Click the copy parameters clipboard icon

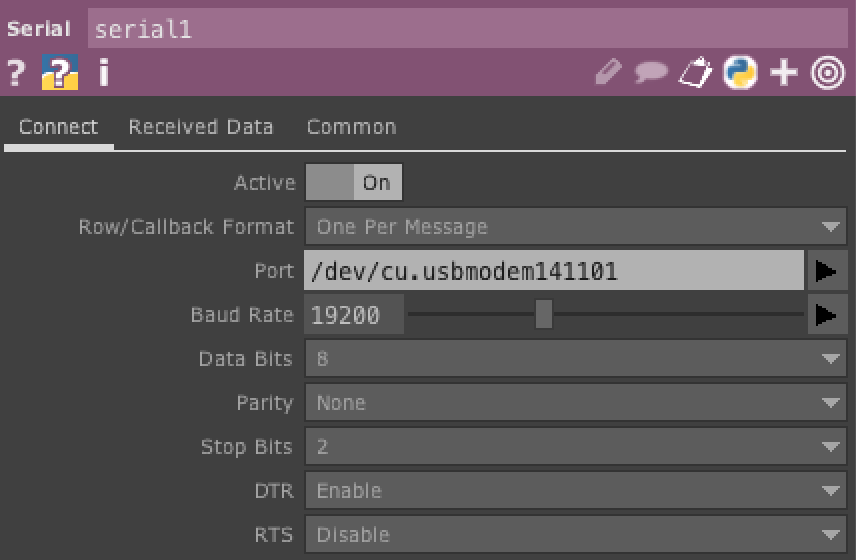pyautogui.click(x=695, y=73)
